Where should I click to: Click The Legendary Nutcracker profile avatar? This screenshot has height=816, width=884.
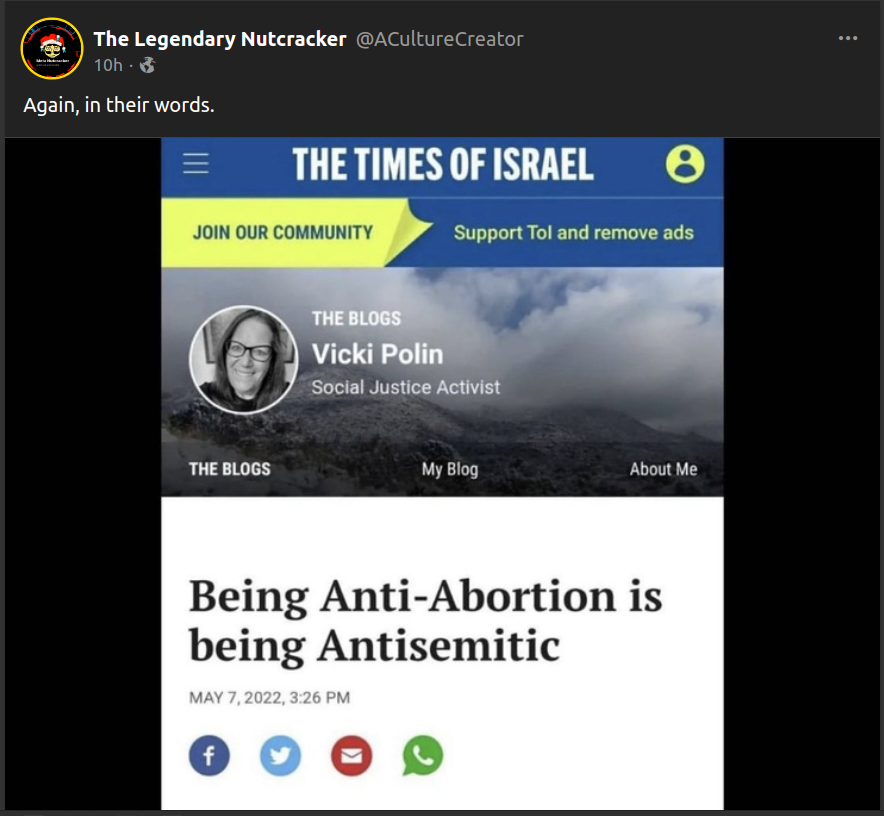(52, 48)
